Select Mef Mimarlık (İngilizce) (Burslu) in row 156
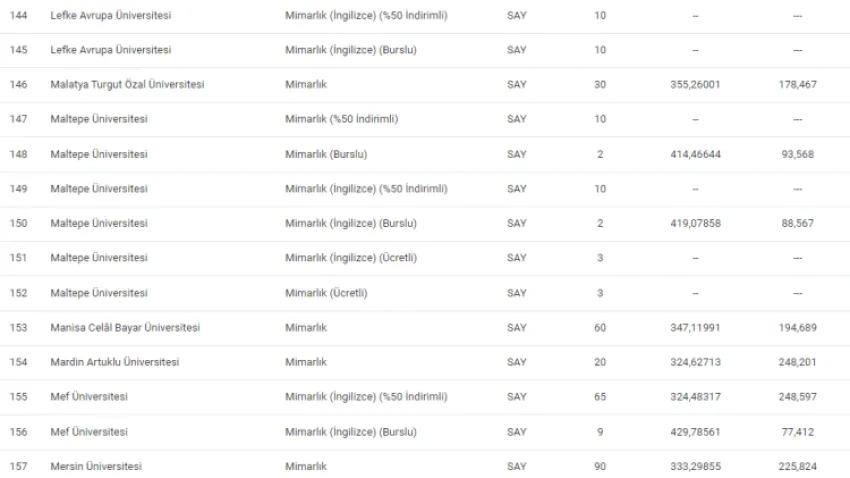 click(x=351, y=432)
